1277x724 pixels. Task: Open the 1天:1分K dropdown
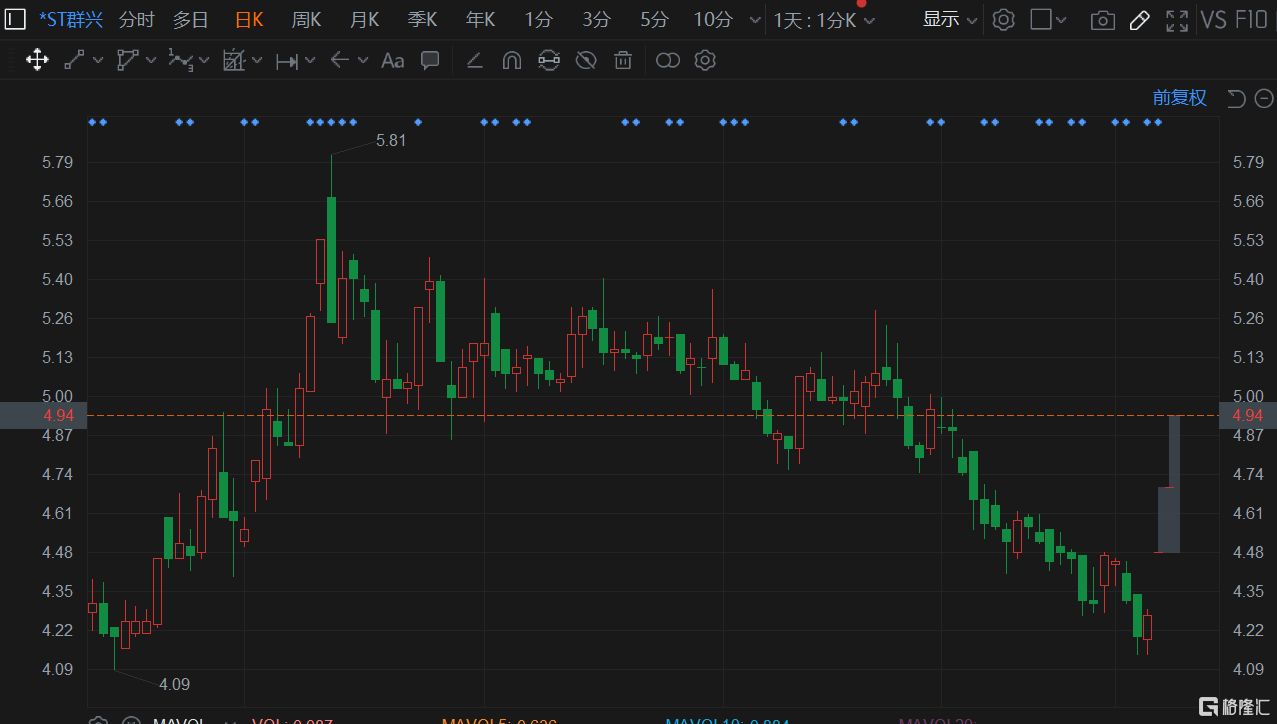(x=824, y=20)
